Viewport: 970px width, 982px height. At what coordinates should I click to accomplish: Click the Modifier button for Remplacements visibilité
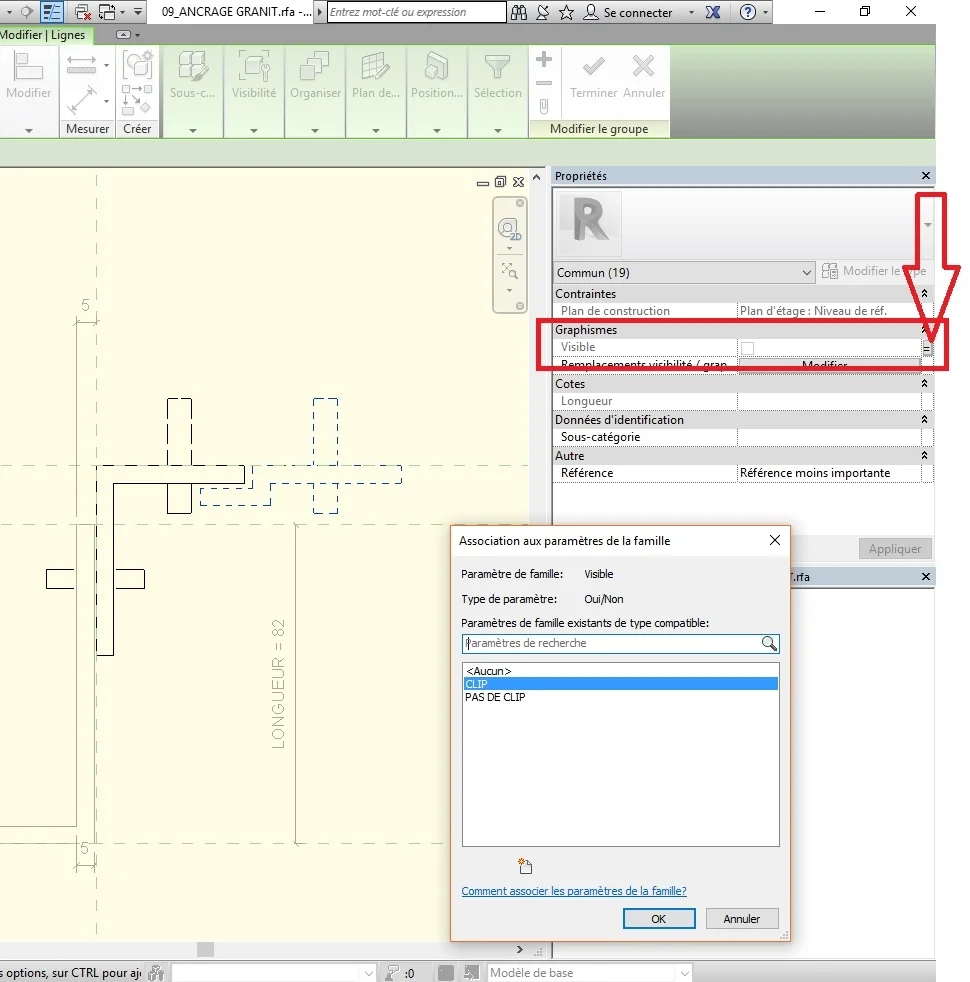click(x=830, y=364)
